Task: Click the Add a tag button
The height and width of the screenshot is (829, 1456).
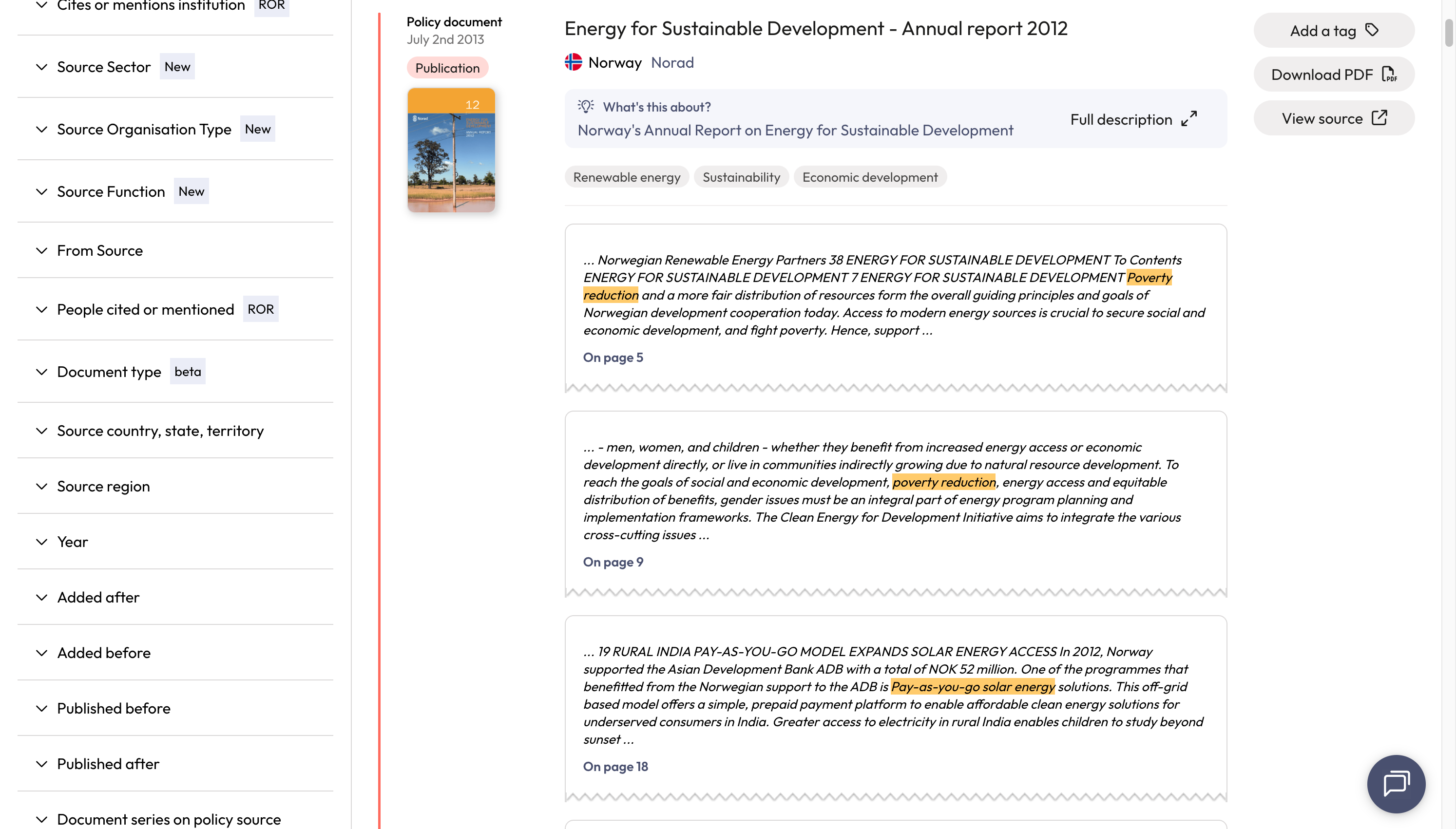Action: pyautogui.click(x=1334, y=30)
